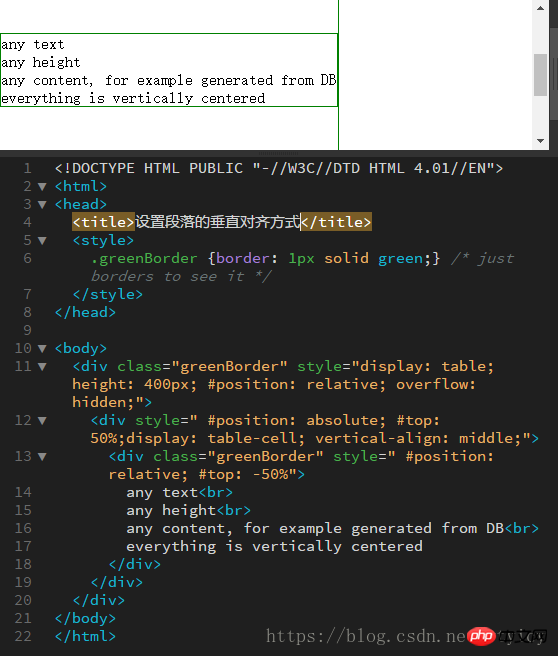Click the preview pane scrollbar thumb

coord(540,75)
